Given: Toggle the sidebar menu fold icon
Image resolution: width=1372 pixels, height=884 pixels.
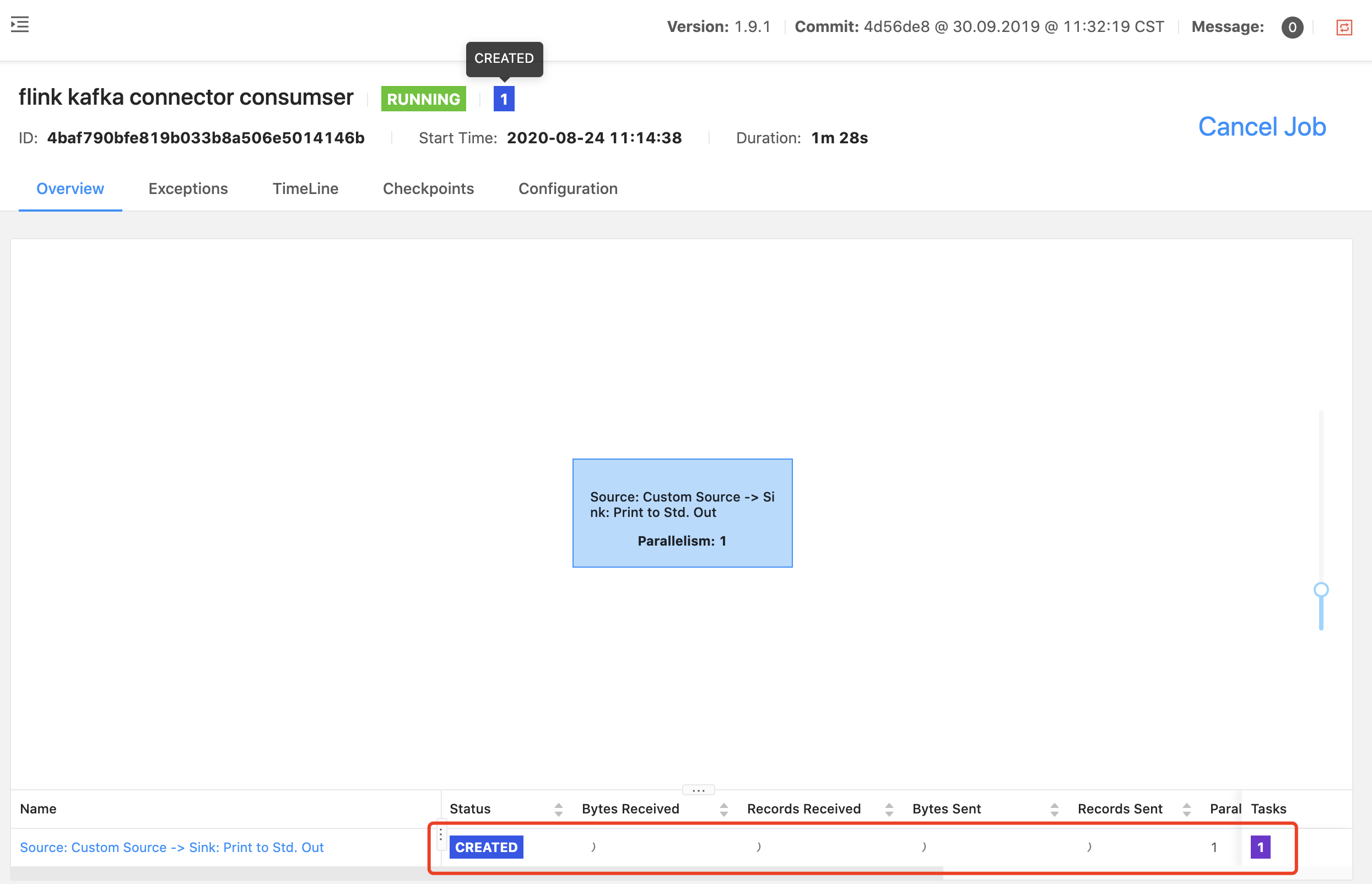Looking at the screenshot, I should (19, 24).
